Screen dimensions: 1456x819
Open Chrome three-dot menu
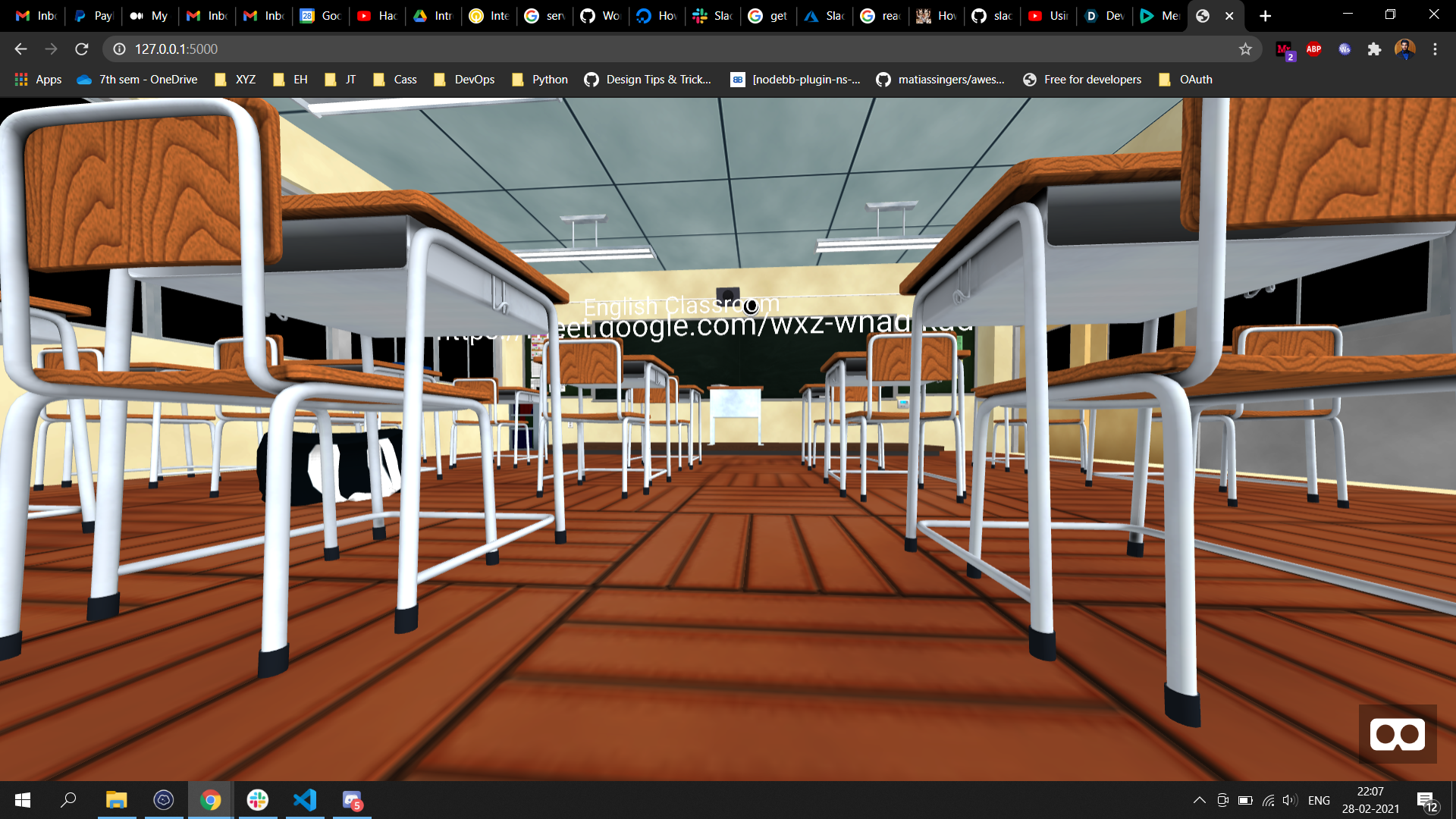[1435, 49]
